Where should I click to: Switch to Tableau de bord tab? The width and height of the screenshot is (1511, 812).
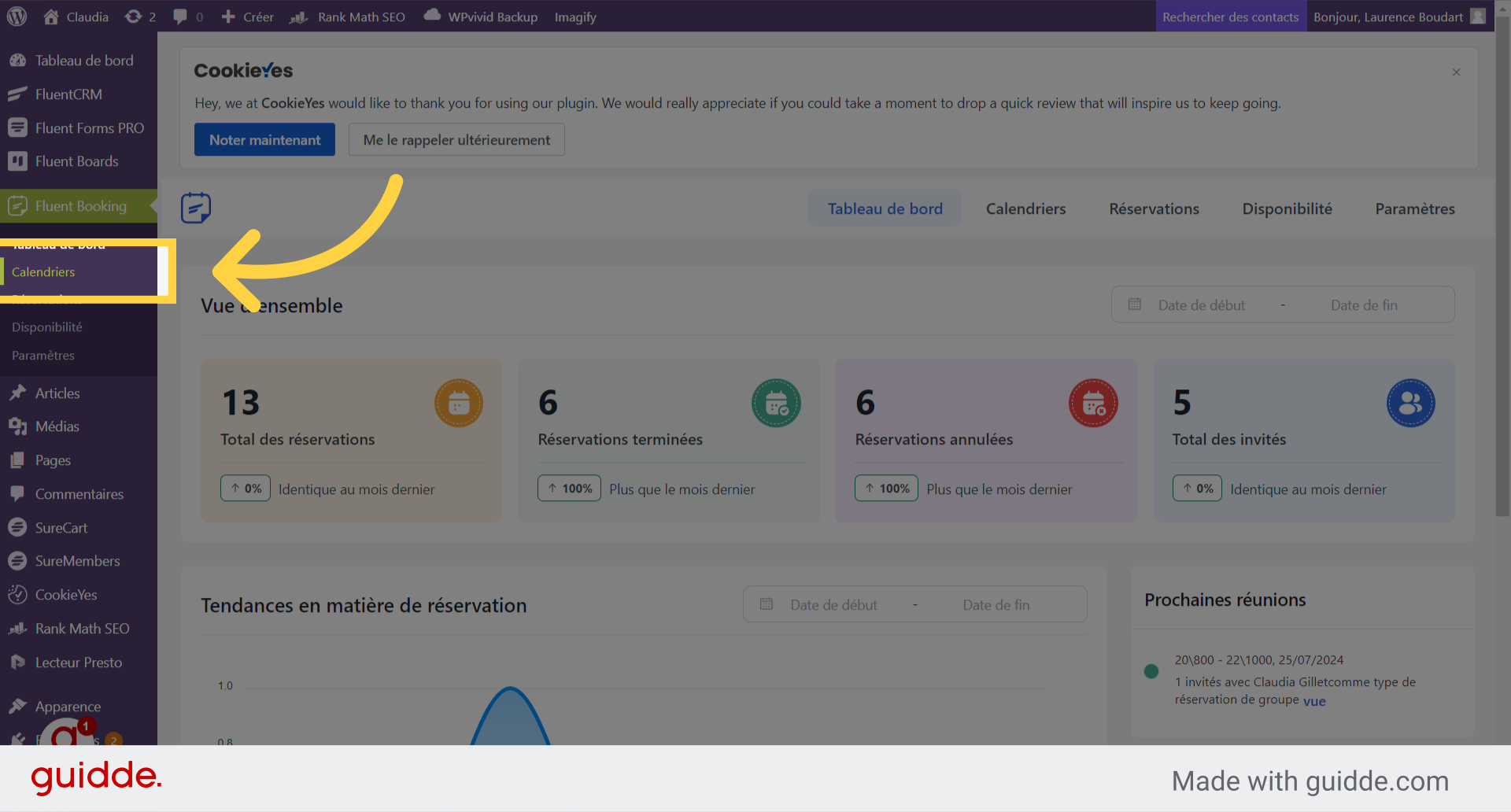(885, 209)
